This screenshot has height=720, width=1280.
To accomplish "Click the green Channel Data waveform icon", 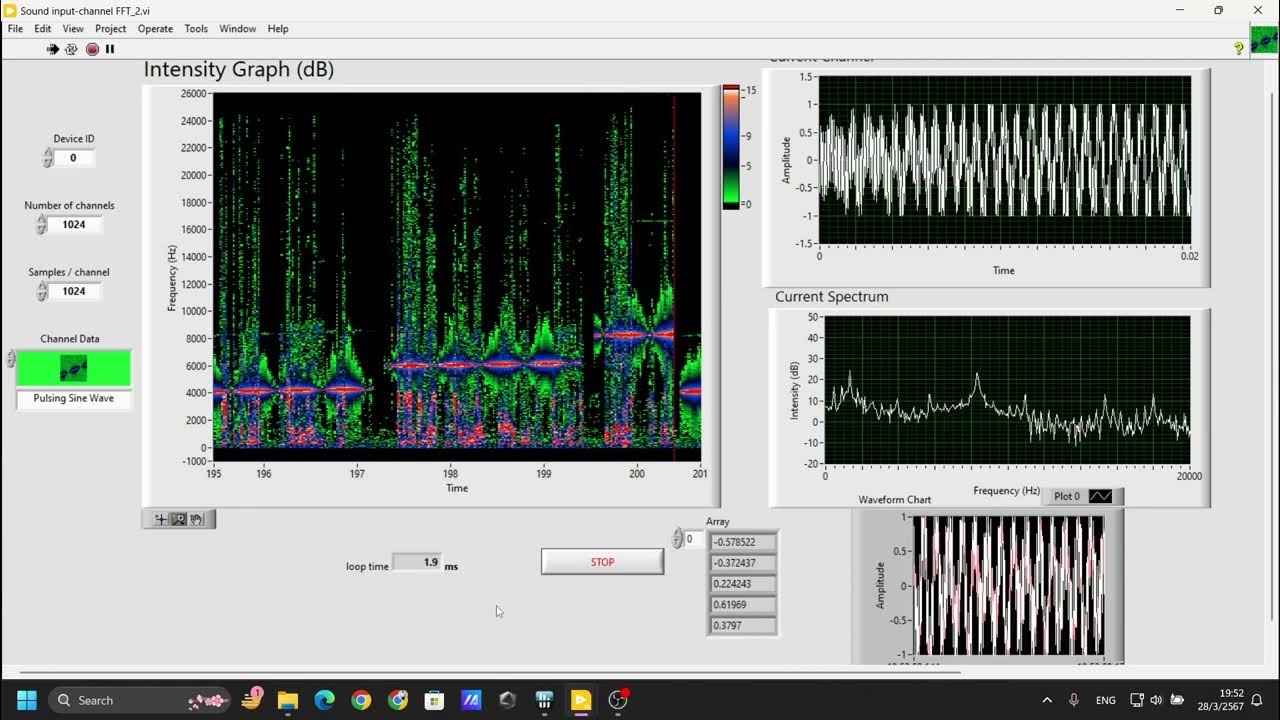I will [x=74, y=368].
